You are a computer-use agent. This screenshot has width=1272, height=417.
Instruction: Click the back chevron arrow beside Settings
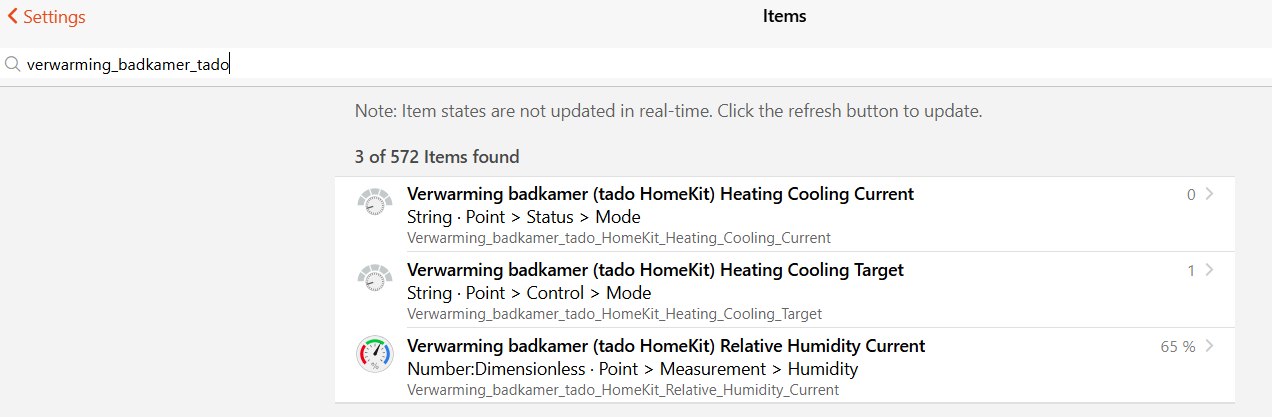12,17
